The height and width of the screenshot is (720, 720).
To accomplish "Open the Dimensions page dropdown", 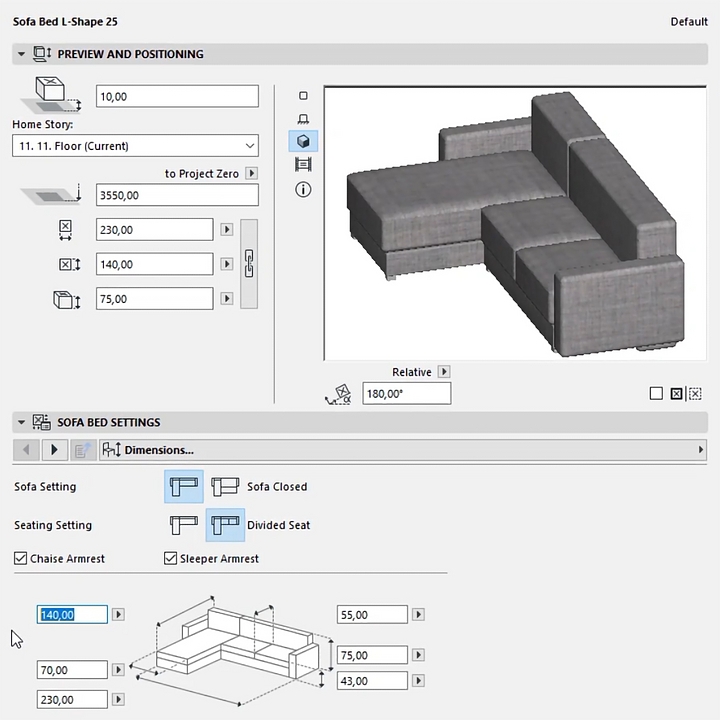I will click(403, 450).
